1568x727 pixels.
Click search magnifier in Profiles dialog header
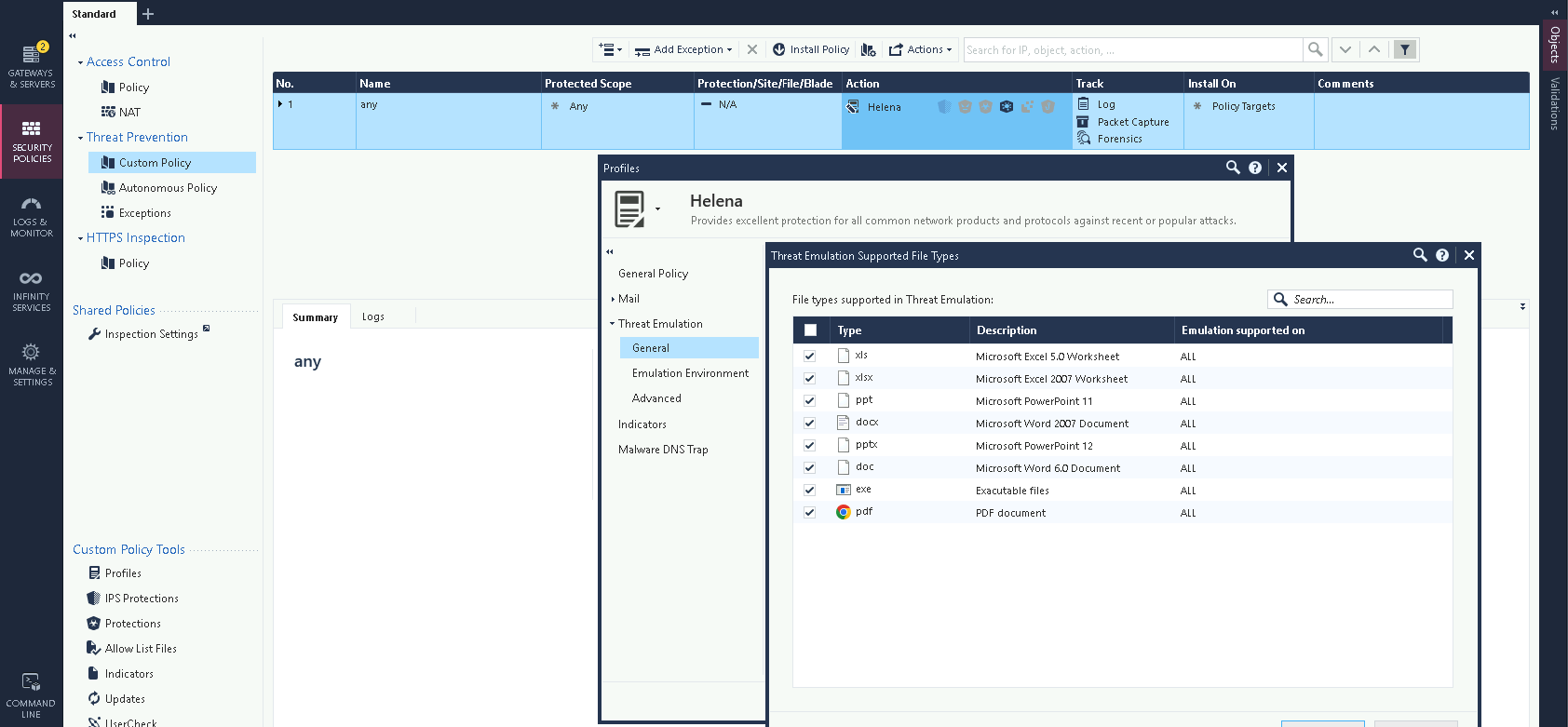click(x=1233, y=168)
